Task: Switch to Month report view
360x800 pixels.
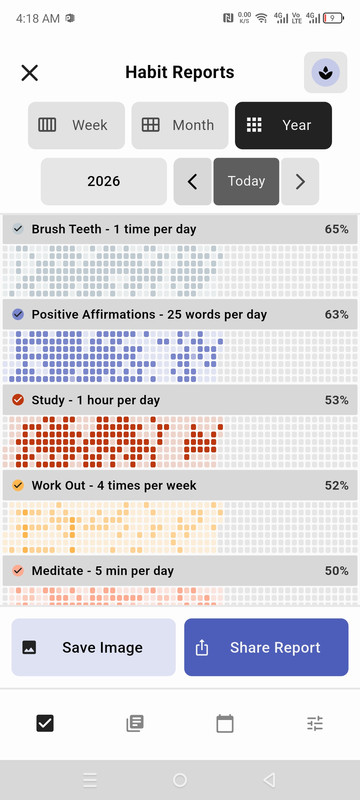Action: point(180,125)
